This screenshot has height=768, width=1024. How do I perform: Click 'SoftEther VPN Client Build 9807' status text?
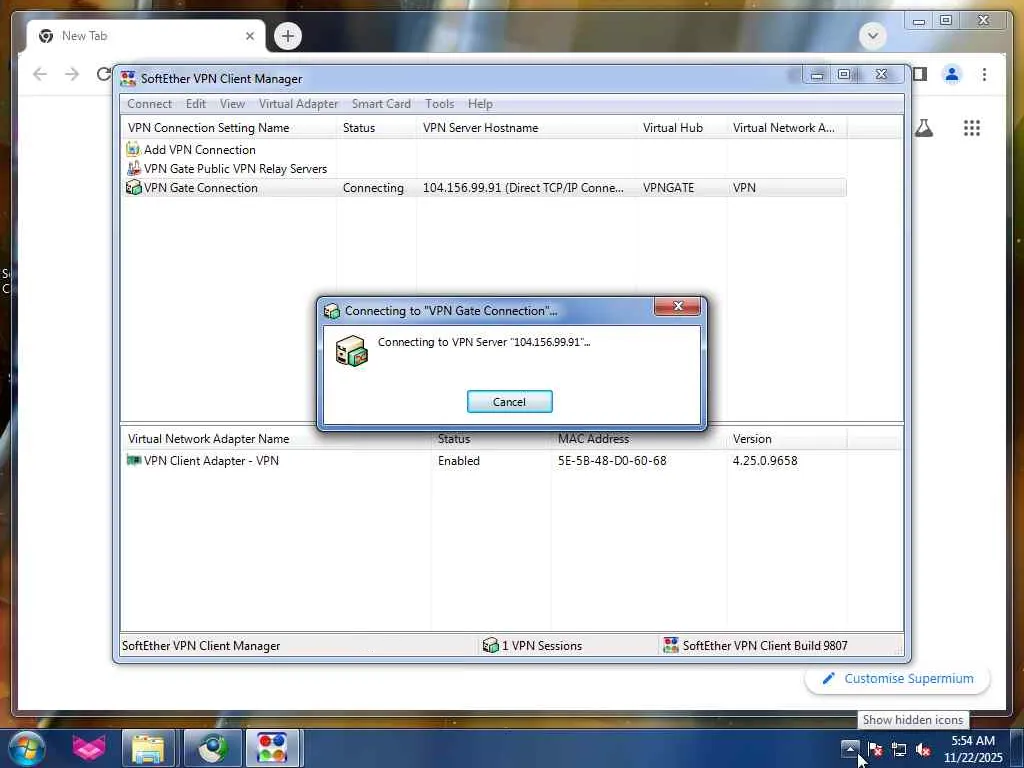tap(765, 645)
